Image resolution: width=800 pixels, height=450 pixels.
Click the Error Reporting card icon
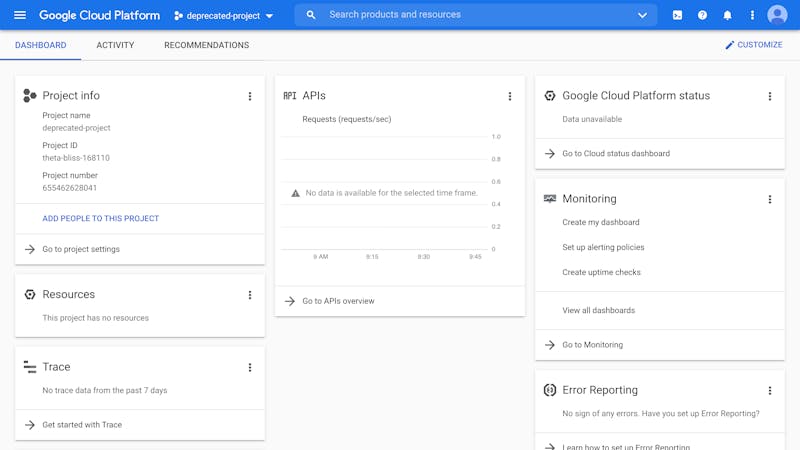click(x=549, y=390)
